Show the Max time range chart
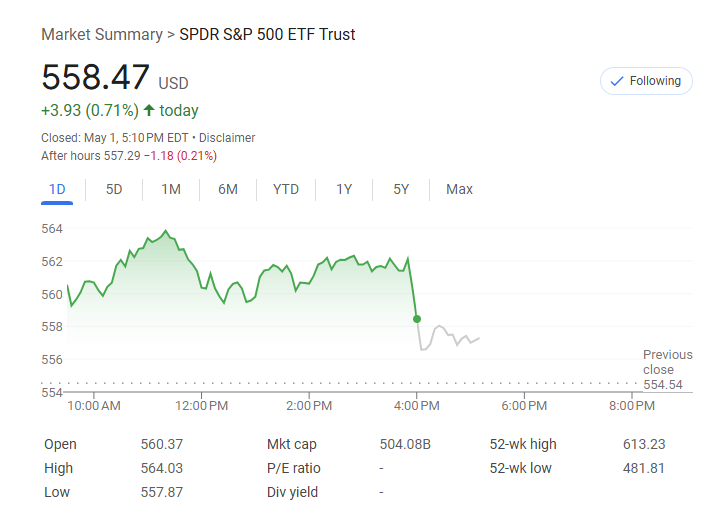The height and width of the screenshot is (516, 717). (x=459, y=189)
